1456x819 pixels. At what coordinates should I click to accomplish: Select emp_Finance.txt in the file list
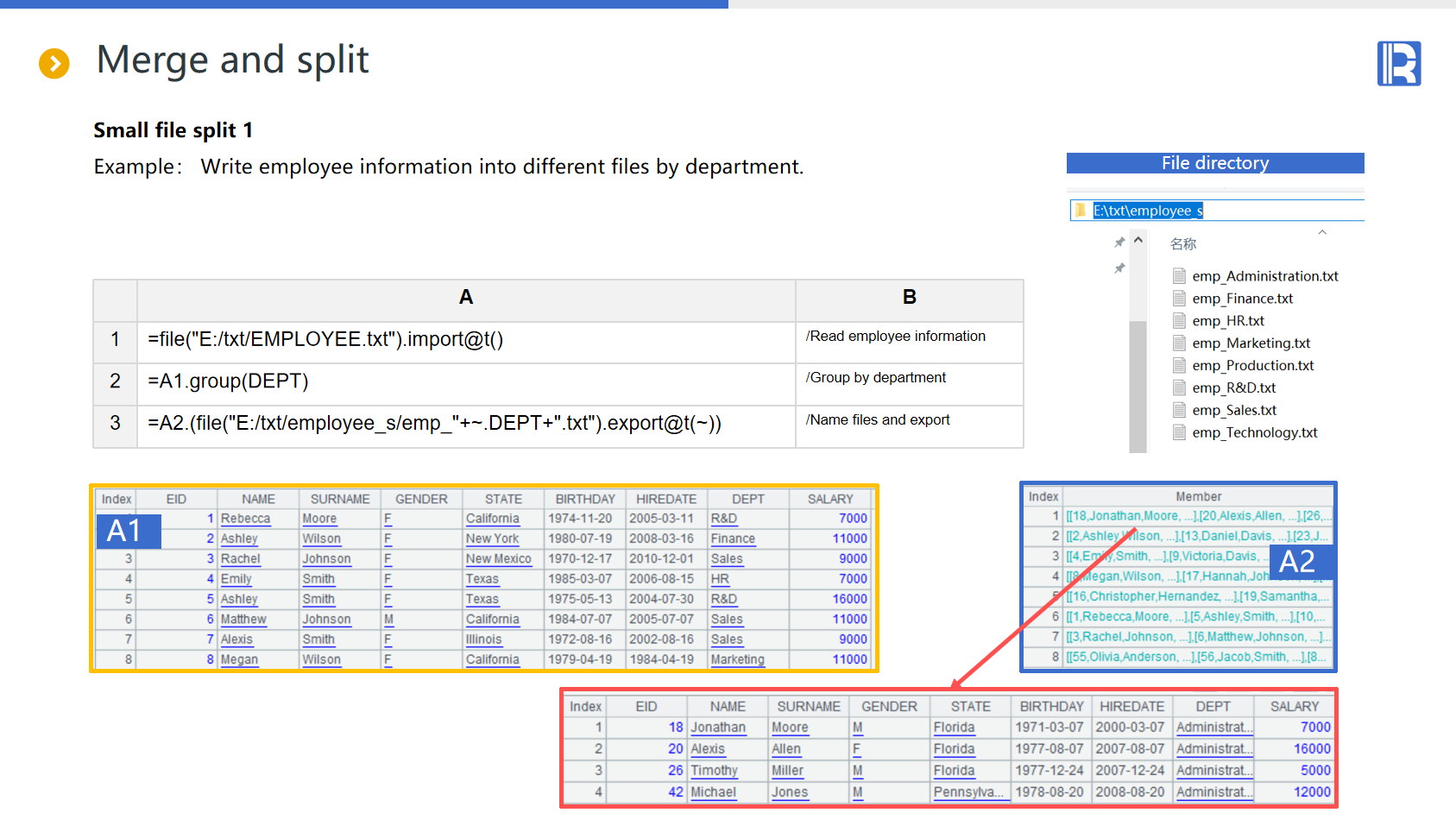coord(1242,299)
